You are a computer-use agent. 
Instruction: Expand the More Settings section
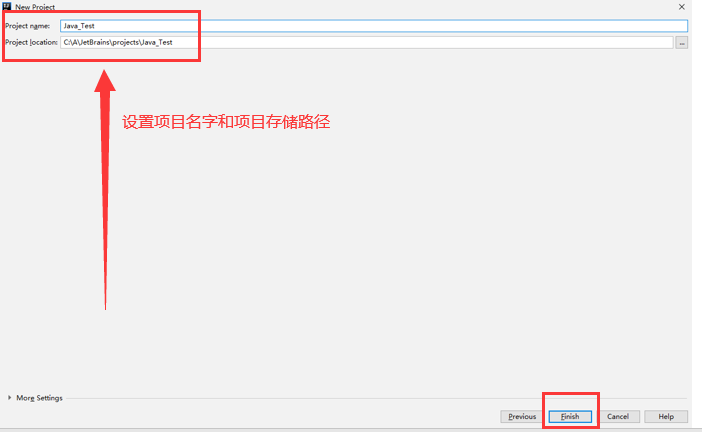(x=35, y=398)
